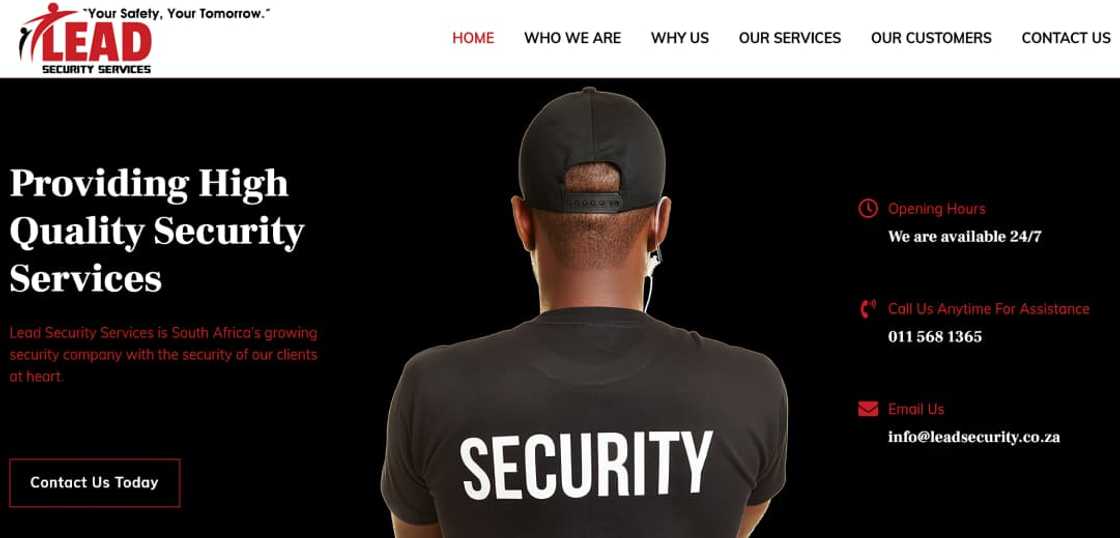Open CONTACT US in the top navigation
The height and width of the screenshot is (538, 1120).
[1066, 38]
